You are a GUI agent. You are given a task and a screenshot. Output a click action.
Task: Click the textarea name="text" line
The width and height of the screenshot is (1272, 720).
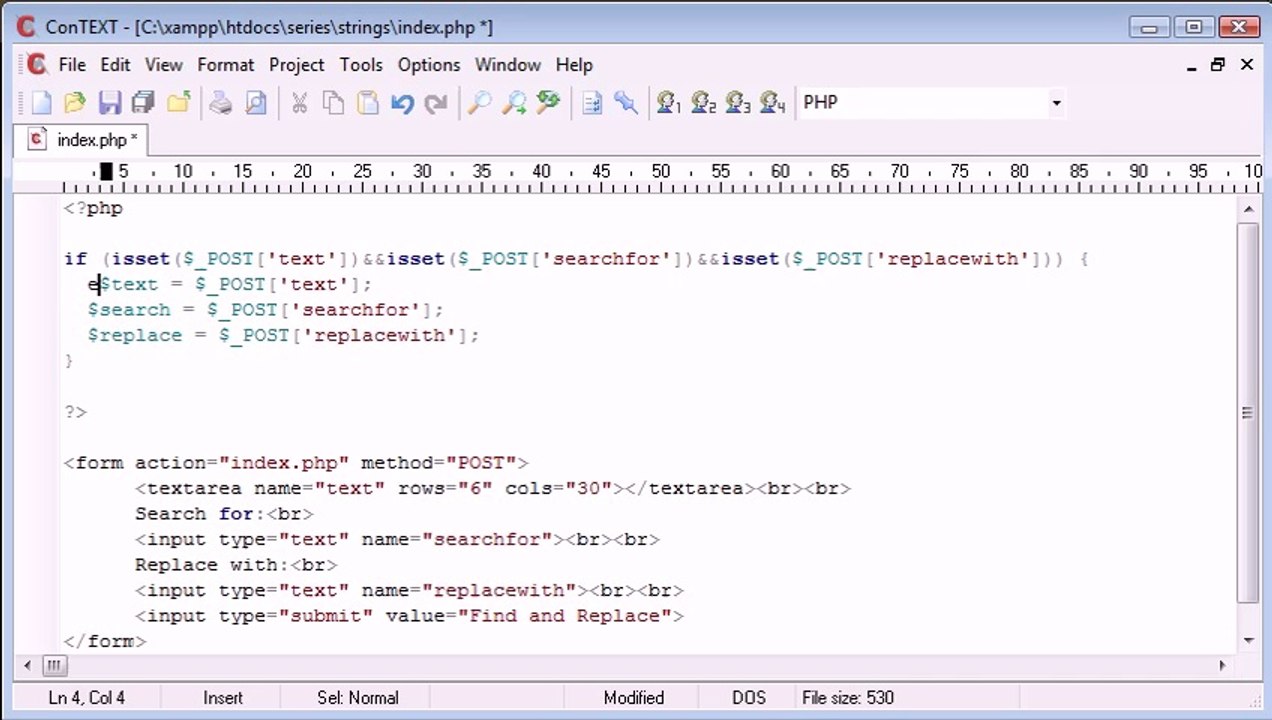[493, 488]
